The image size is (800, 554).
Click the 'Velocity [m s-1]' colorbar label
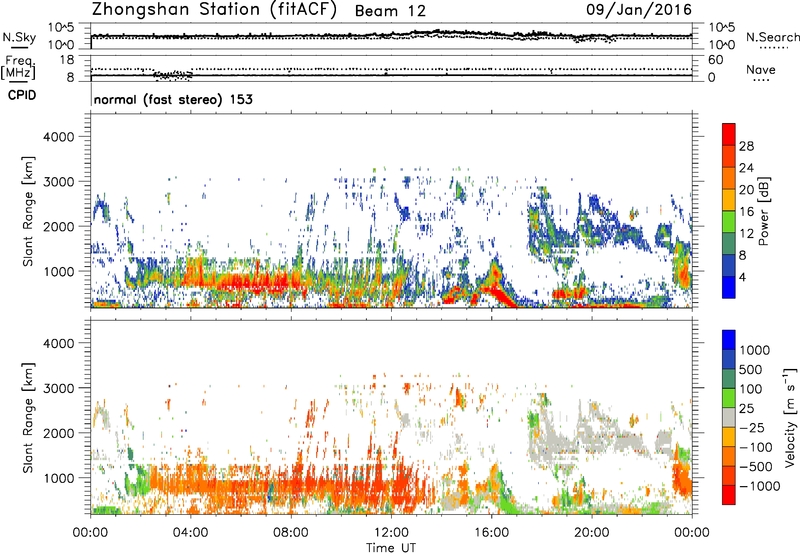point(790,417)
